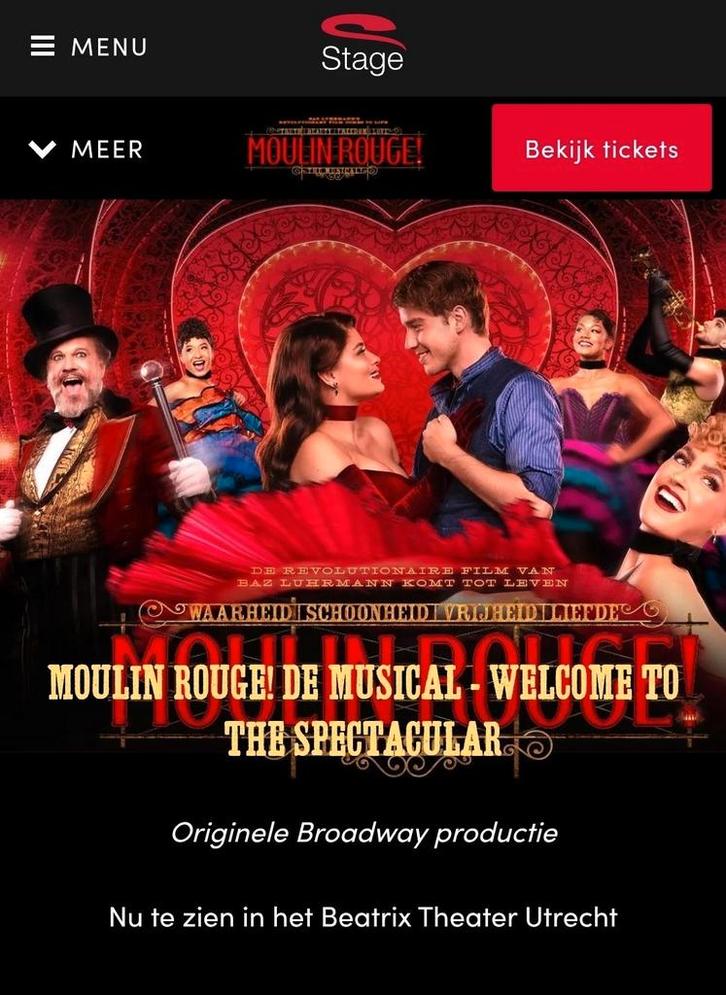
Task: Expand the MEER chevron arrow
Action: (x=43, y=150)
